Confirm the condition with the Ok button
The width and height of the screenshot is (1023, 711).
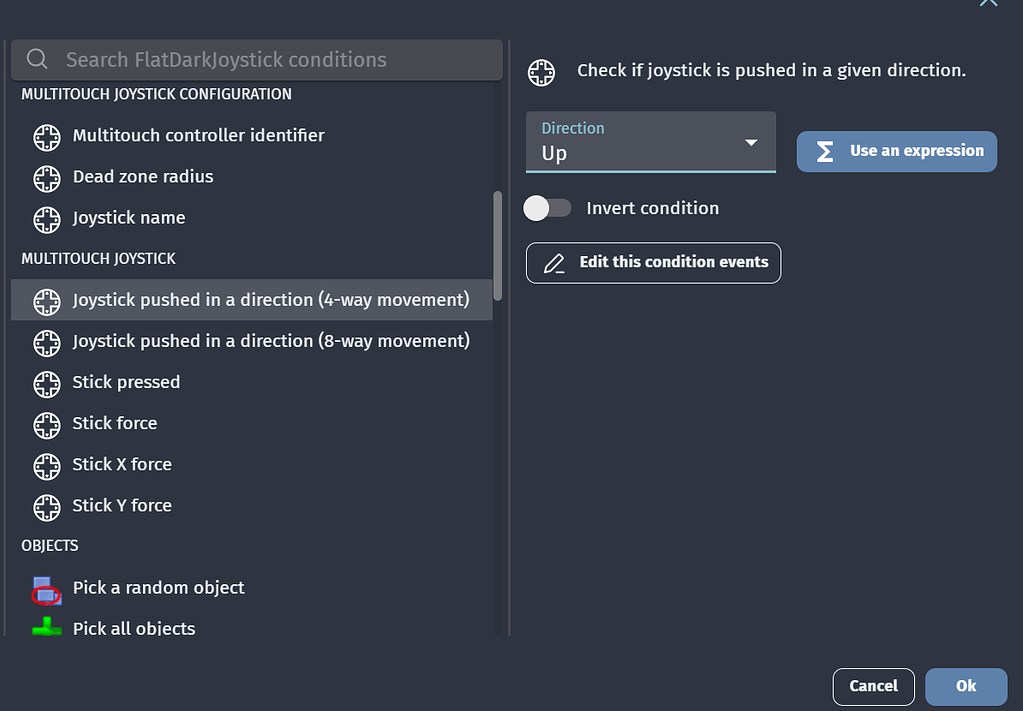(x=964, y=686)
